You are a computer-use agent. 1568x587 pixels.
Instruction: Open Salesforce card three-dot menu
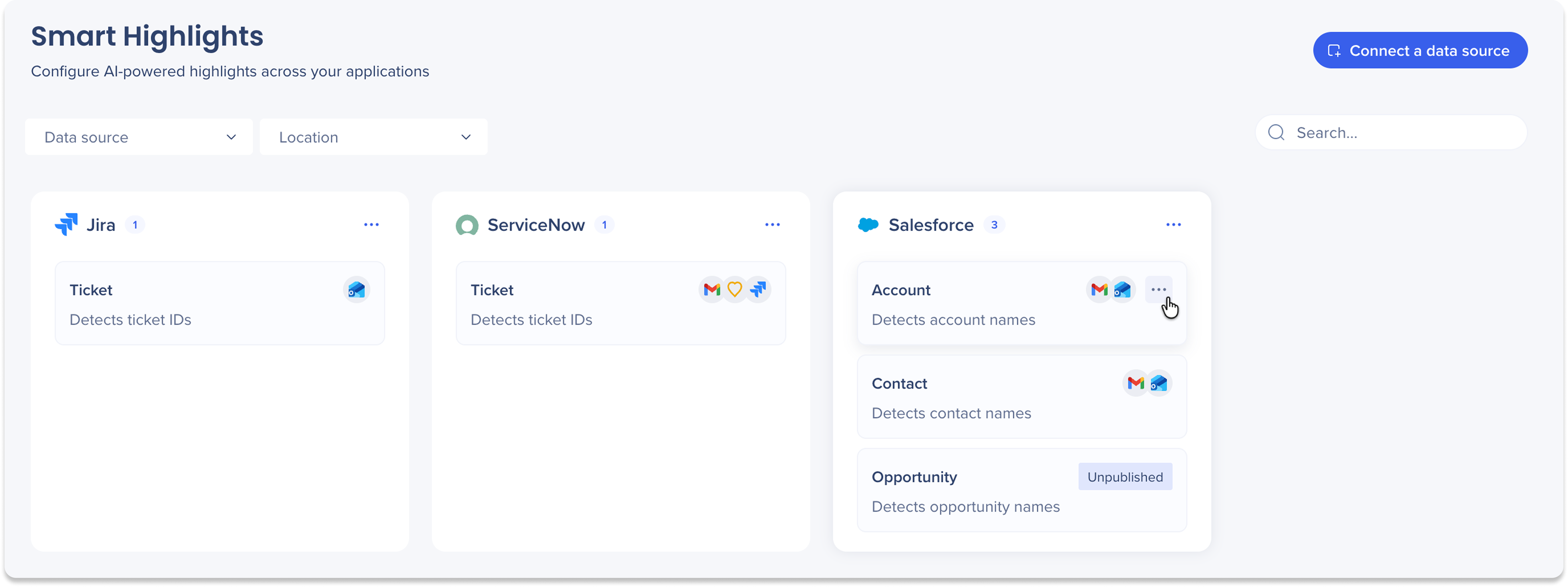point(1173,225)
